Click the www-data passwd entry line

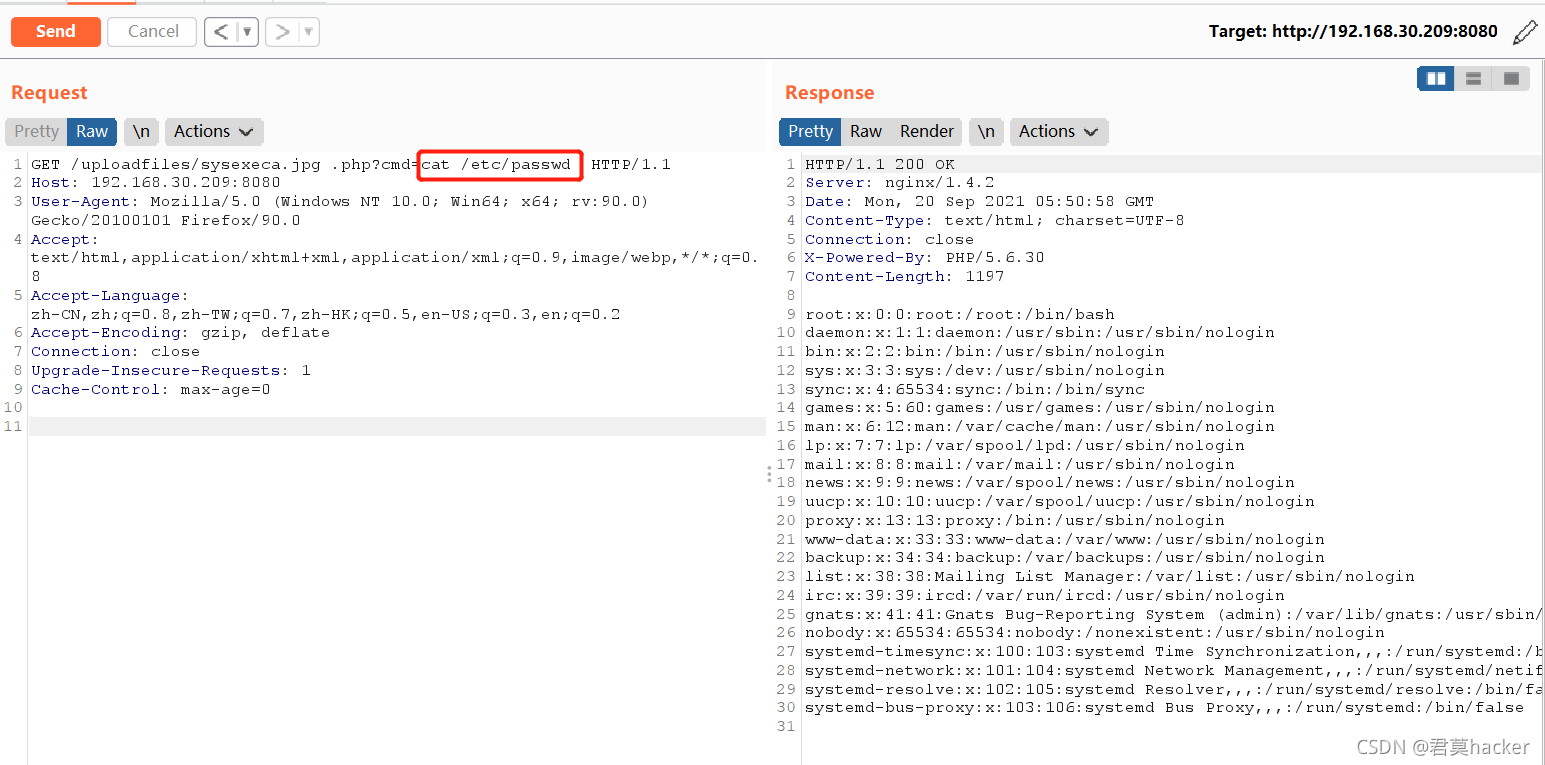click(1065, 539)
